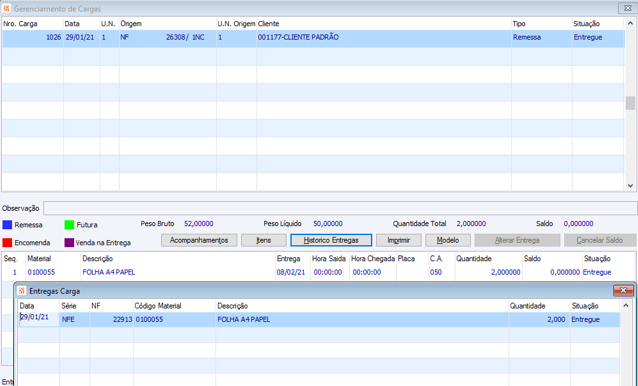Click the Cancelar Saldo button
The image size is (638, 386).
click(600, 240)
